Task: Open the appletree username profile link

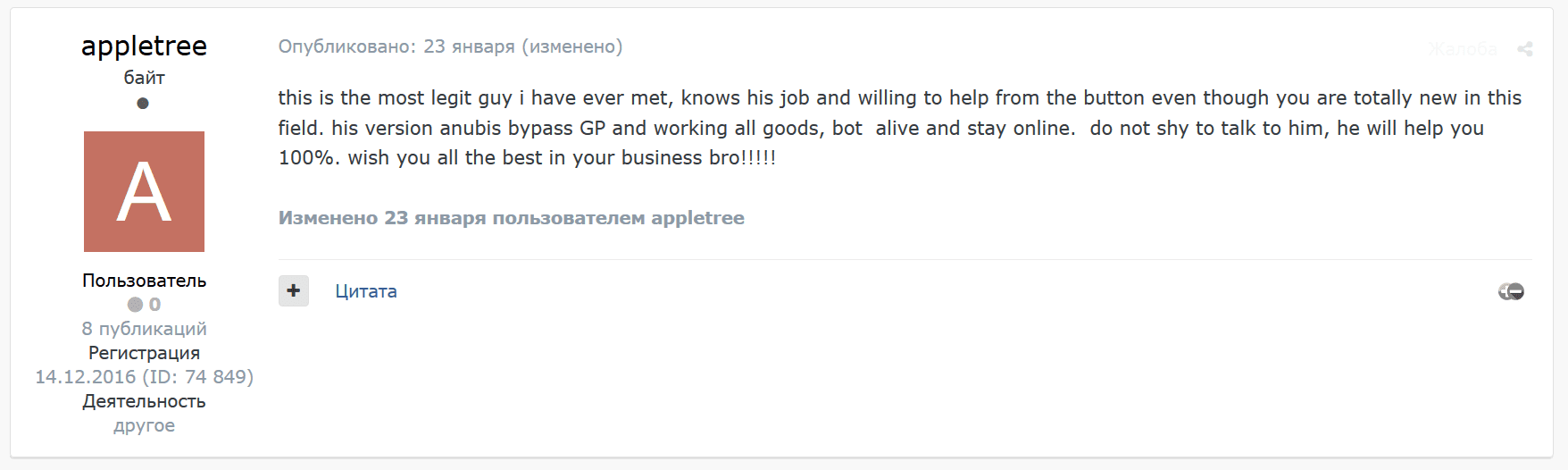Action: pos(144,46)
